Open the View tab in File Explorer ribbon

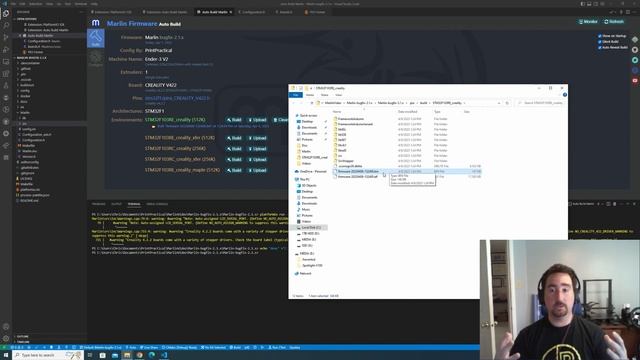point(338,95)
